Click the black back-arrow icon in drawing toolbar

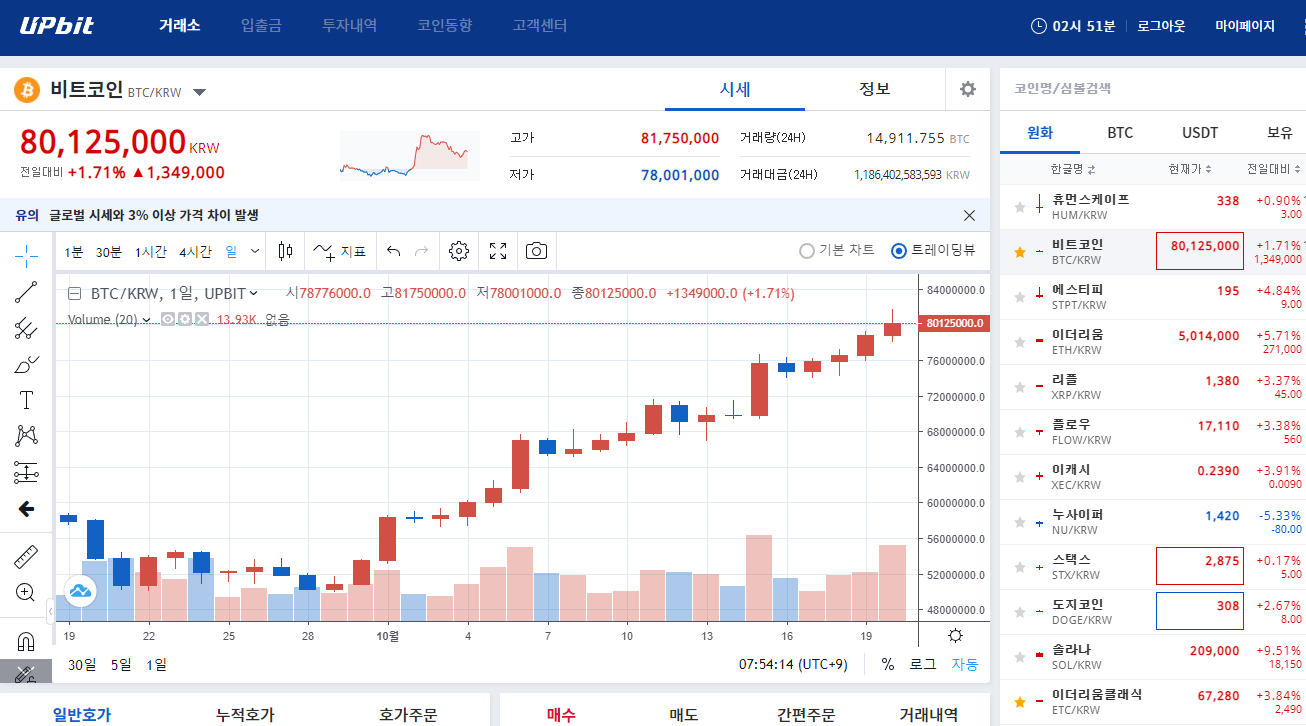point(26,509)
